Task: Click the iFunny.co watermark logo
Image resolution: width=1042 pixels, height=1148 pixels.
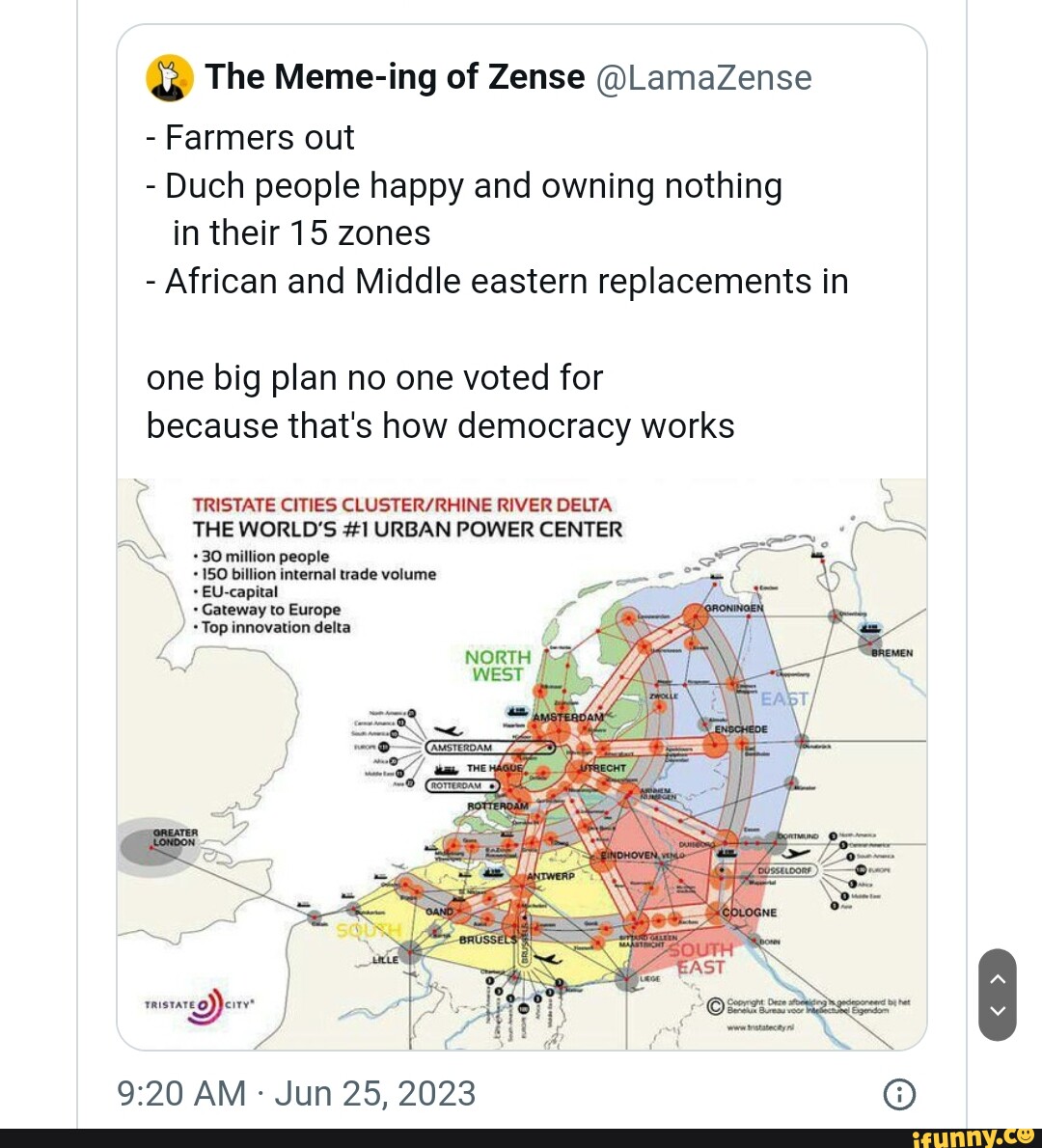Action: 973,1137
